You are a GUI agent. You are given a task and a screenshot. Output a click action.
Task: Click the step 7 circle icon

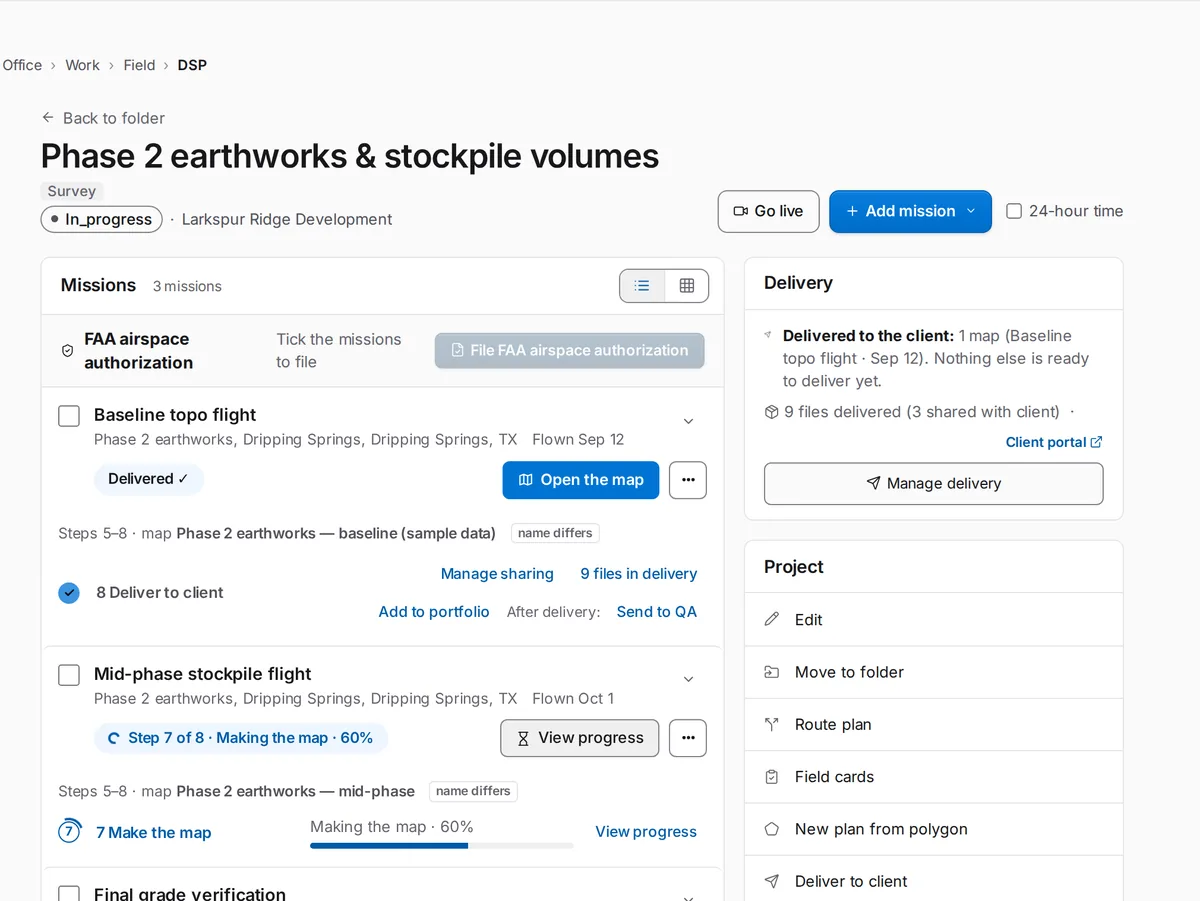69,832
